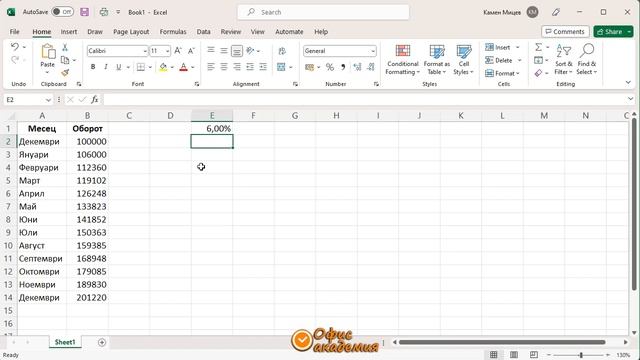Open Sort & Filter menu

tap(564, 60)
